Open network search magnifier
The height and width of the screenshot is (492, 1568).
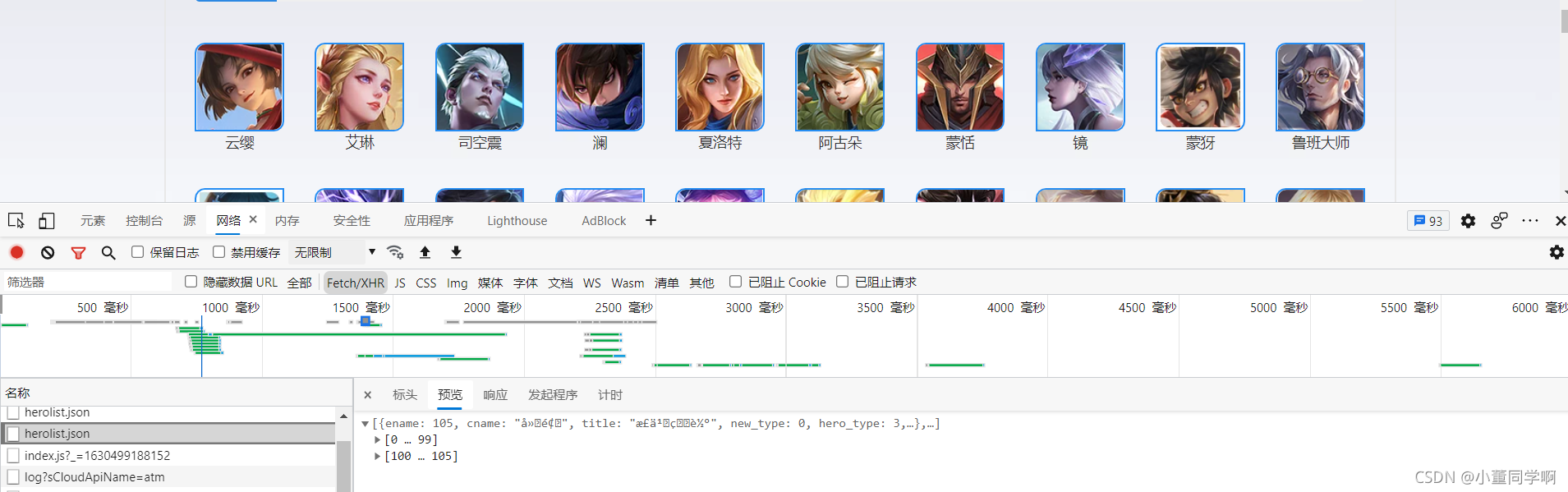108,253
